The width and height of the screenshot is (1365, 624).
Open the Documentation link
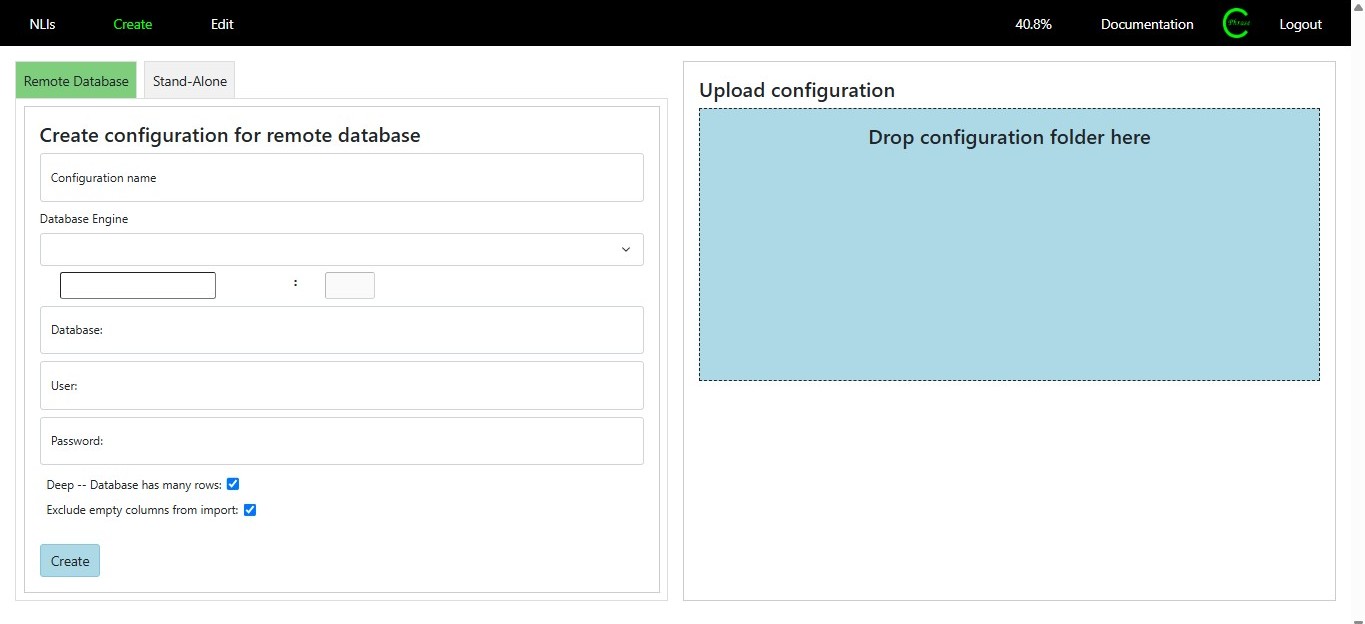point(1146,24)
